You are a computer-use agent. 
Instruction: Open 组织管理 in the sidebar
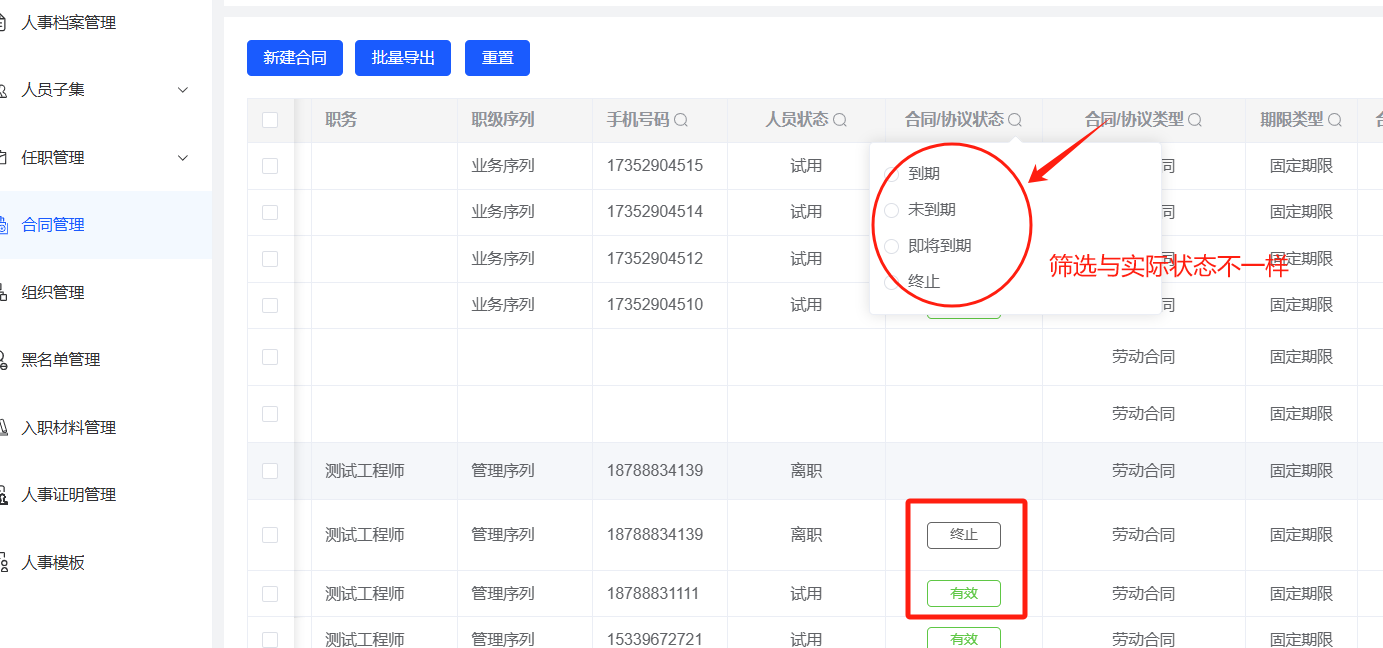pos(53,293)
